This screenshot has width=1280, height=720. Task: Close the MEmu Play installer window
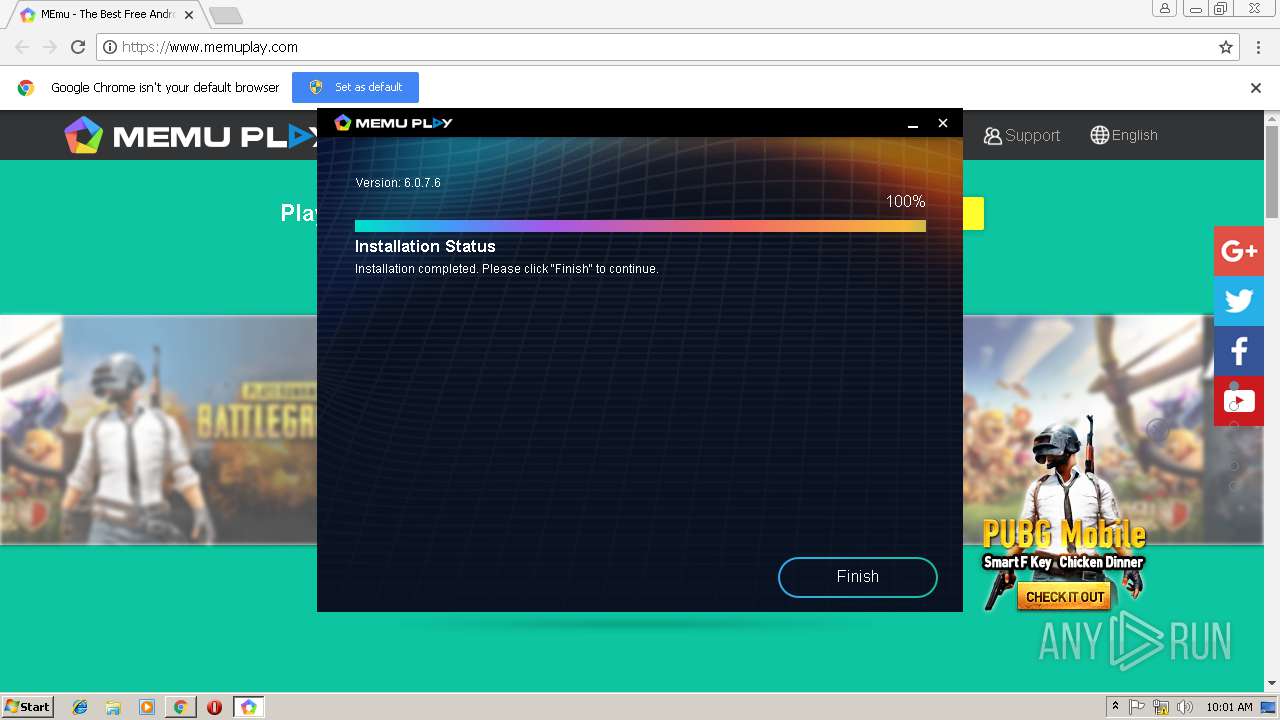[x=942, y=123]
